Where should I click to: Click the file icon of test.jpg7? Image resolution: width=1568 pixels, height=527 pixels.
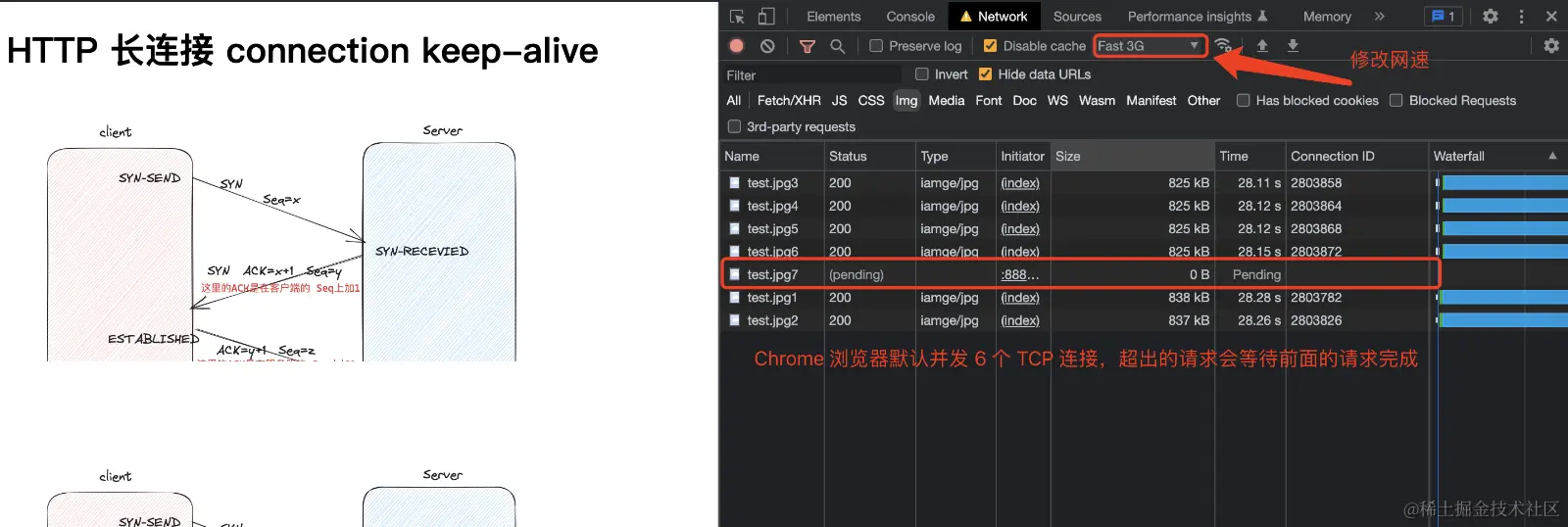coord(734,275)
